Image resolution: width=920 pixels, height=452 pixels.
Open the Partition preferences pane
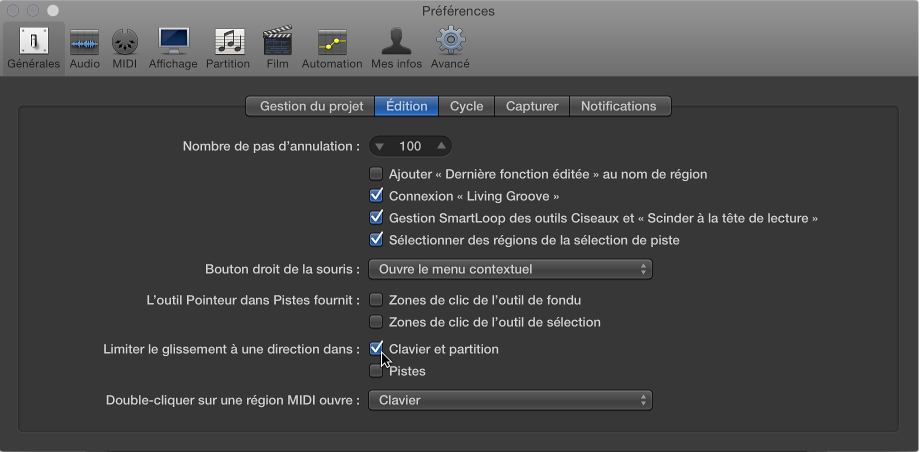[x=228, y=47]
